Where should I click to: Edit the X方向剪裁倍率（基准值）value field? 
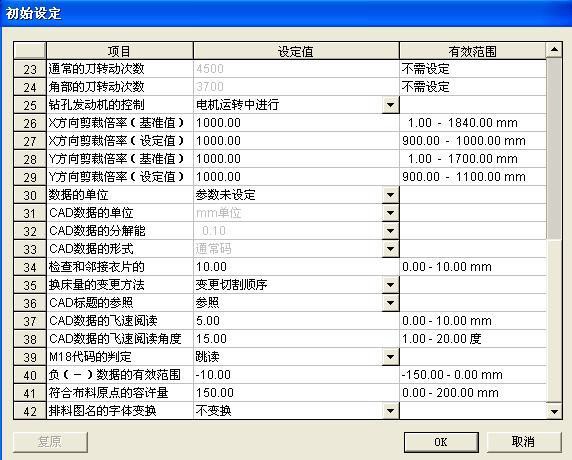[x=296, y=123]
